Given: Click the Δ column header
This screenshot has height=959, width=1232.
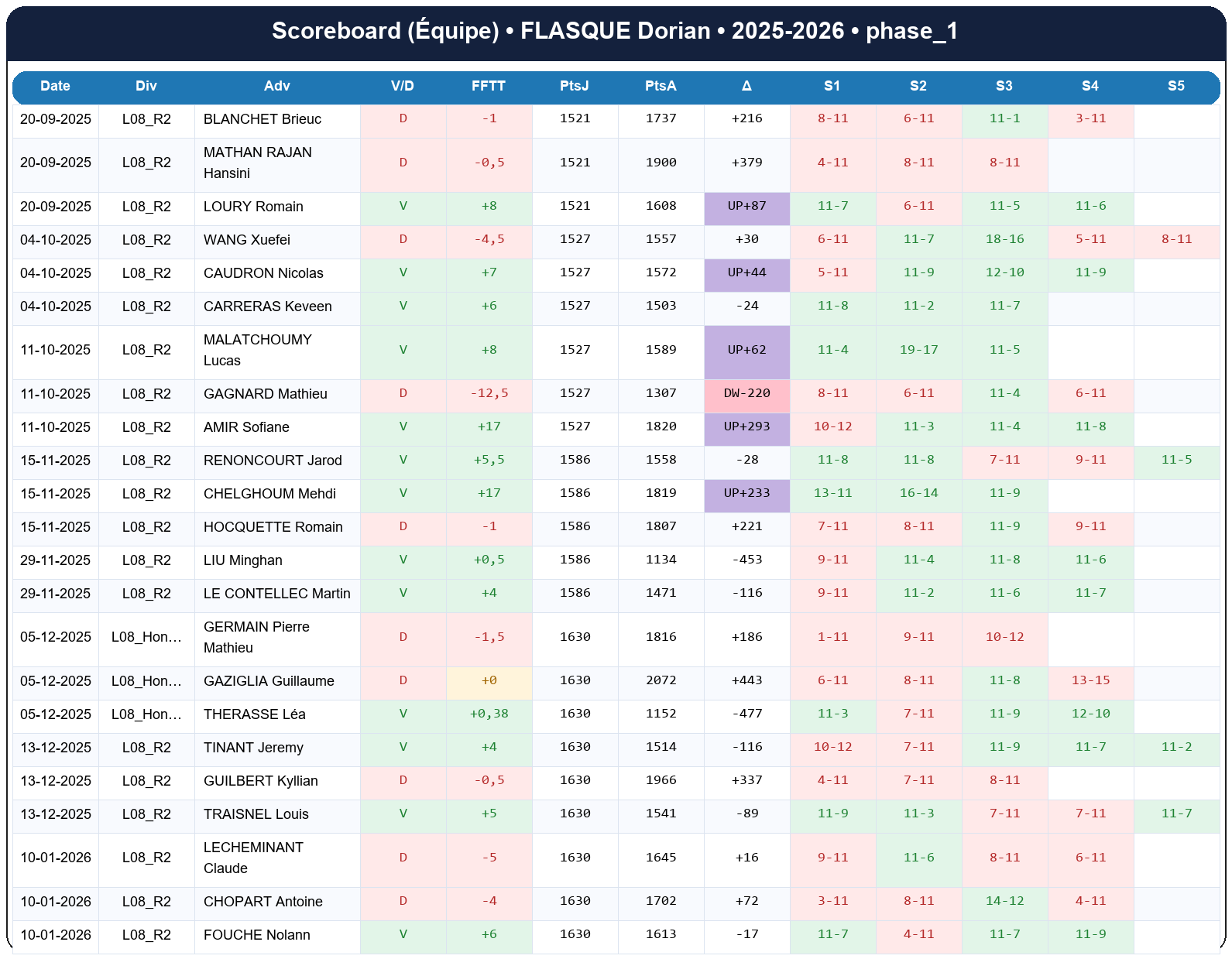Looking at the screenshot, I should pyautogui.click(x=746, y=86).
